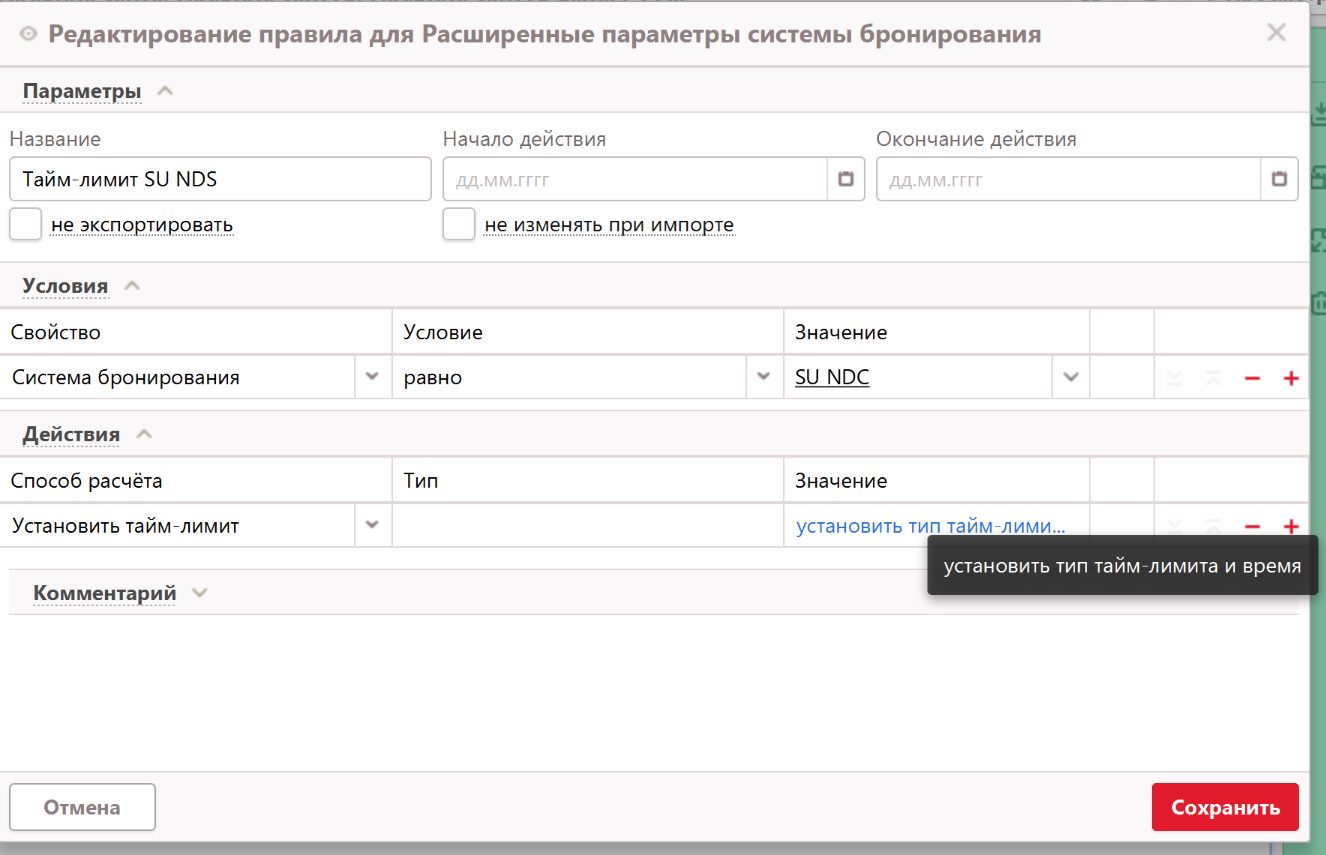Open calendar for Начало действия date
Viewport: 1326px width, 855px height.
[x=845, y=180]
